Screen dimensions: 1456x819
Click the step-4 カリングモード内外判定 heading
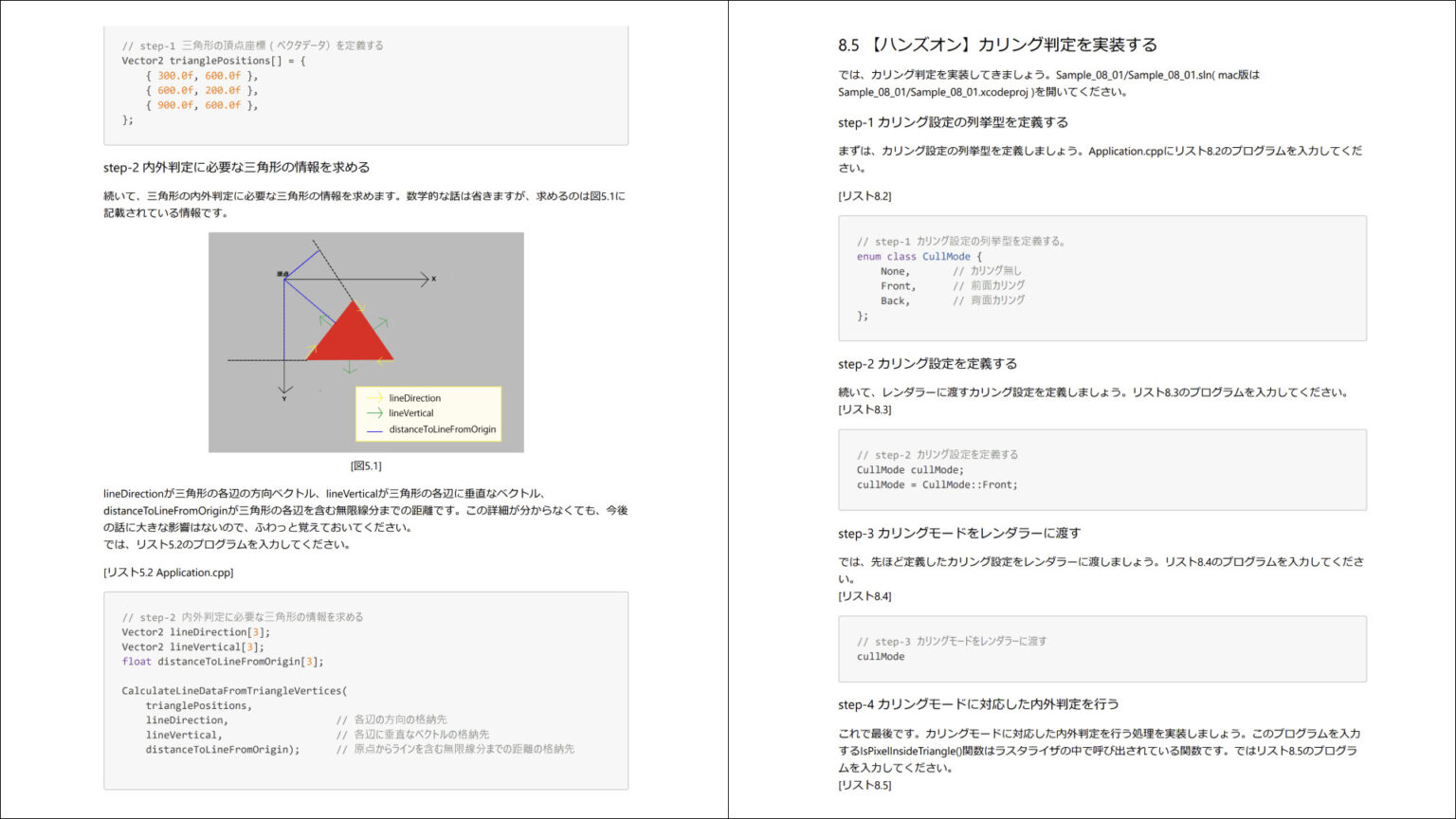tap(978, 704)
